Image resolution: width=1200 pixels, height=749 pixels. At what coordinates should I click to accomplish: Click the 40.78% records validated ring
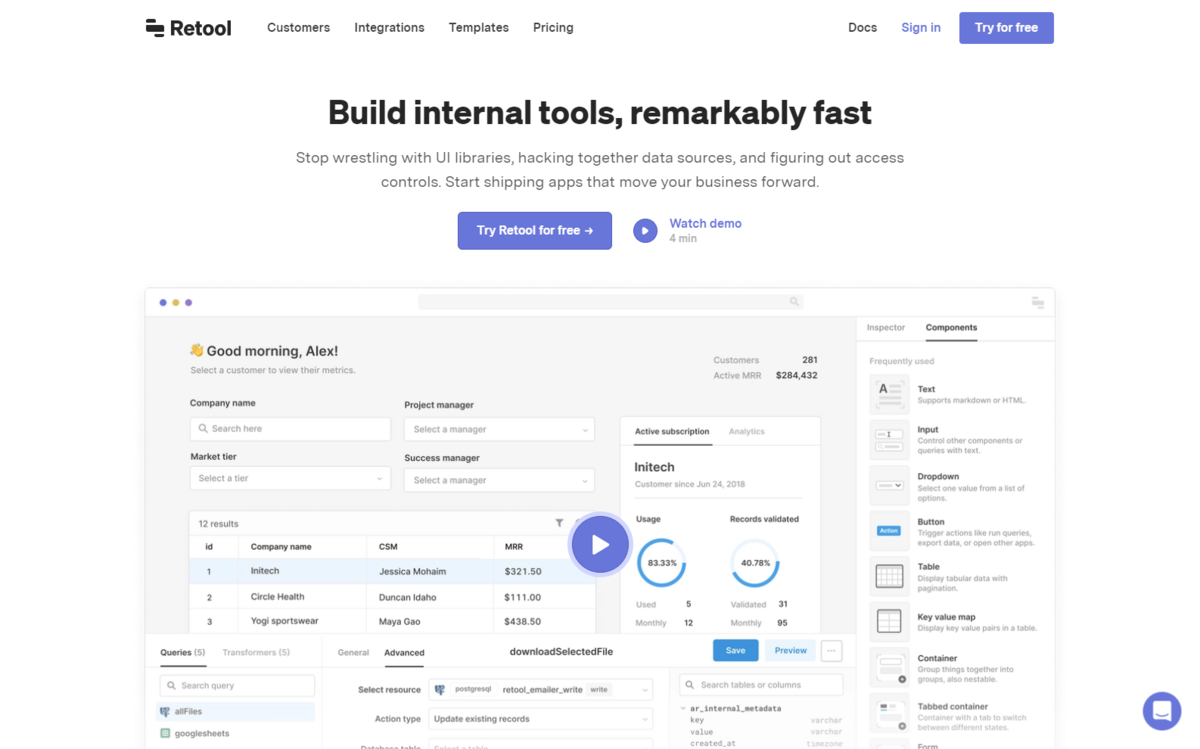(755, 563)
